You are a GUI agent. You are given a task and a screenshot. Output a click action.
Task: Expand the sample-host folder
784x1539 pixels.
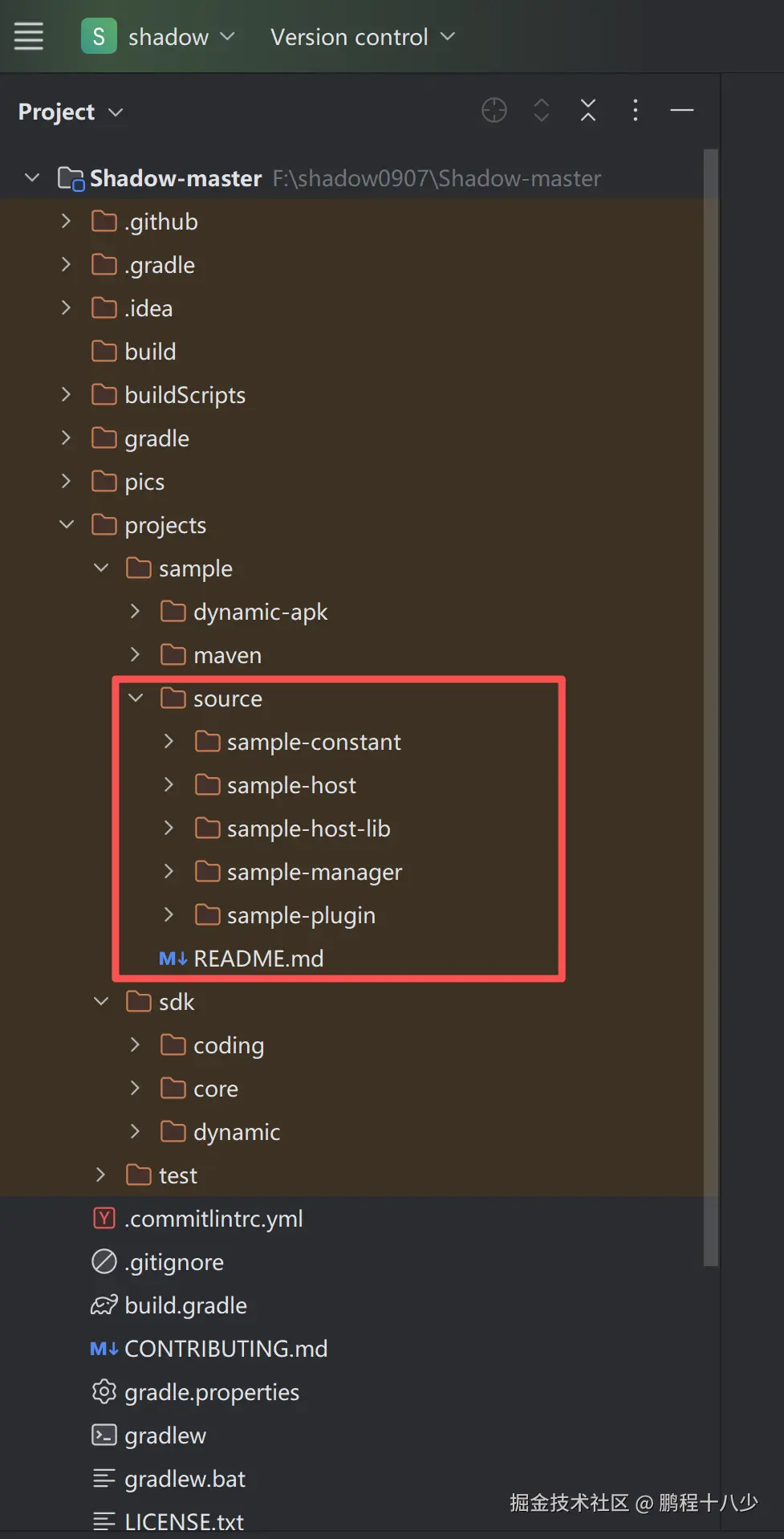tap(169, 785)
